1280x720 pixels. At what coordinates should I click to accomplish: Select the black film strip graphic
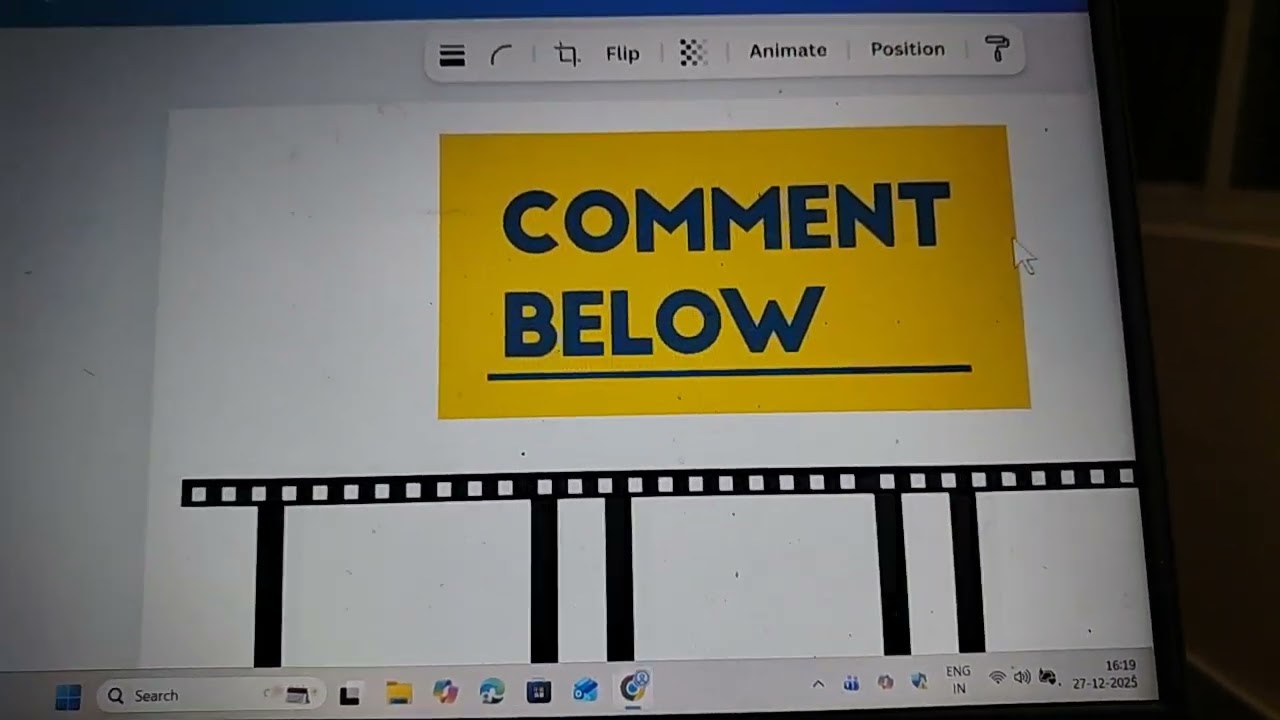[660, 565]
